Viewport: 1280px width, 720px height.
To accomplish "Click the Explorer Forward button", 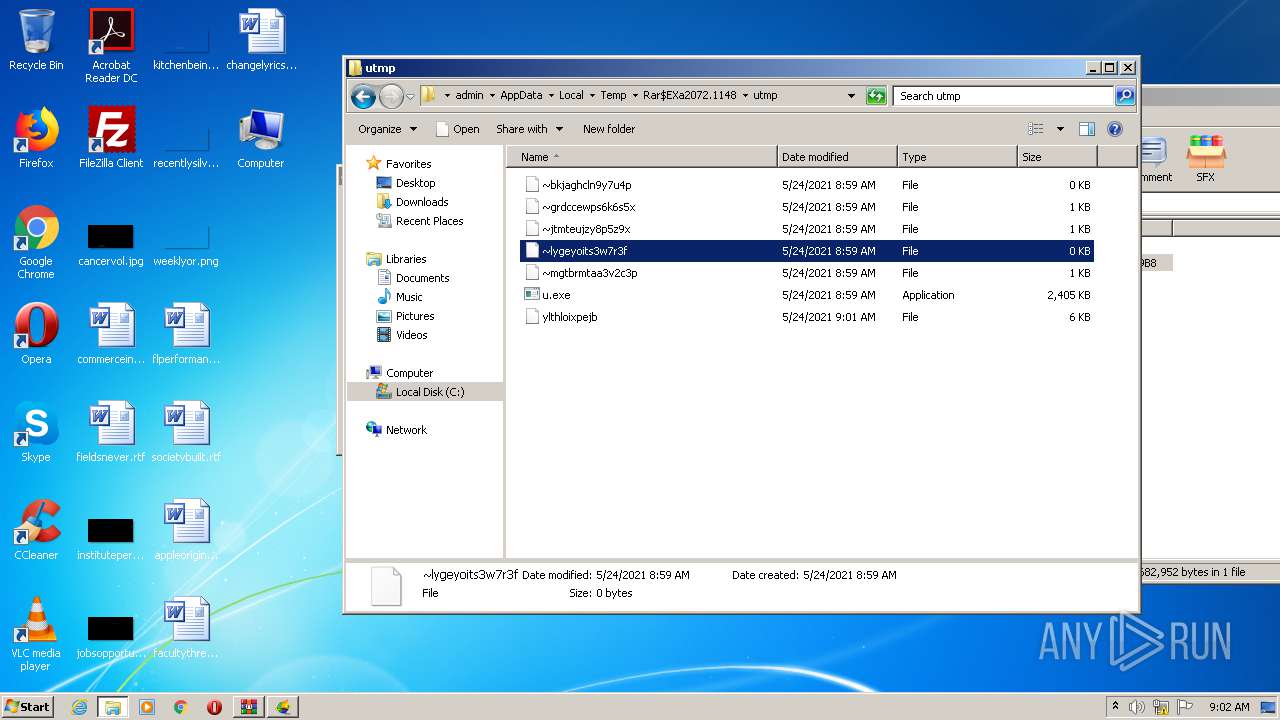I will click(x=391, y=96).
